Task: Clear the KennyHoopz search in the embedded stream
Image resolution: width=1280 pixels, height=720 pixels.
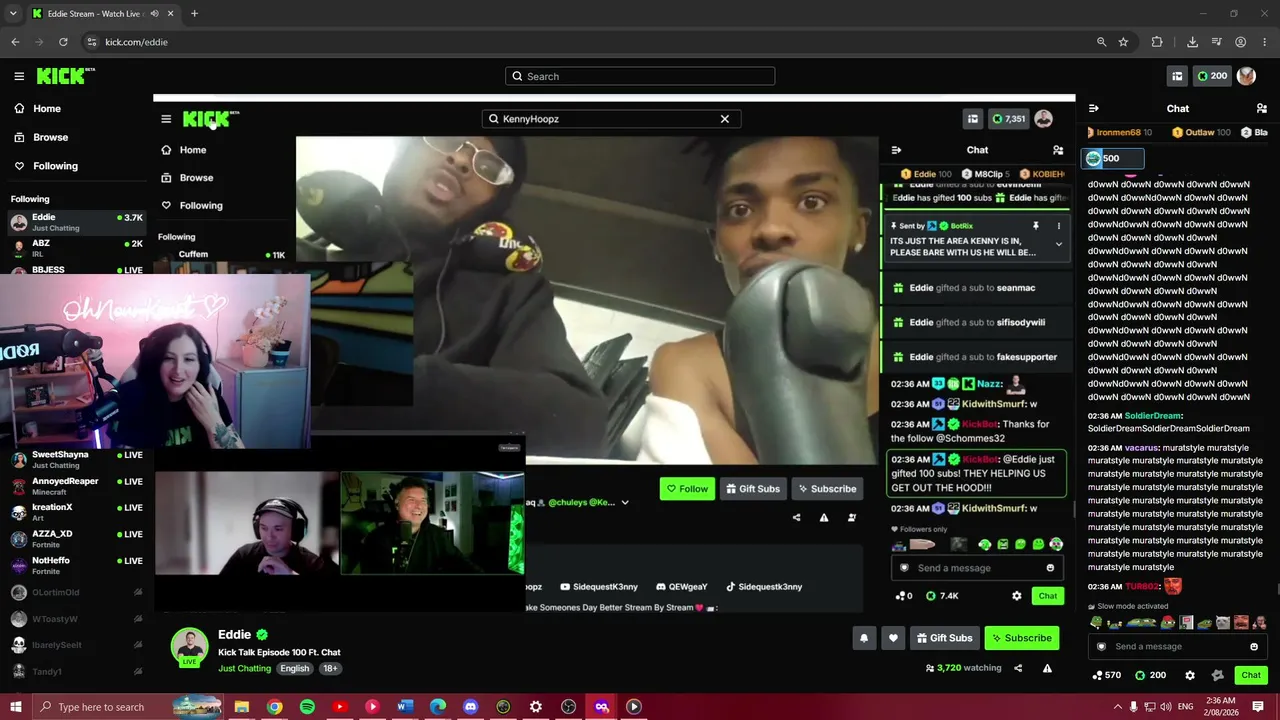Action: 725,119
